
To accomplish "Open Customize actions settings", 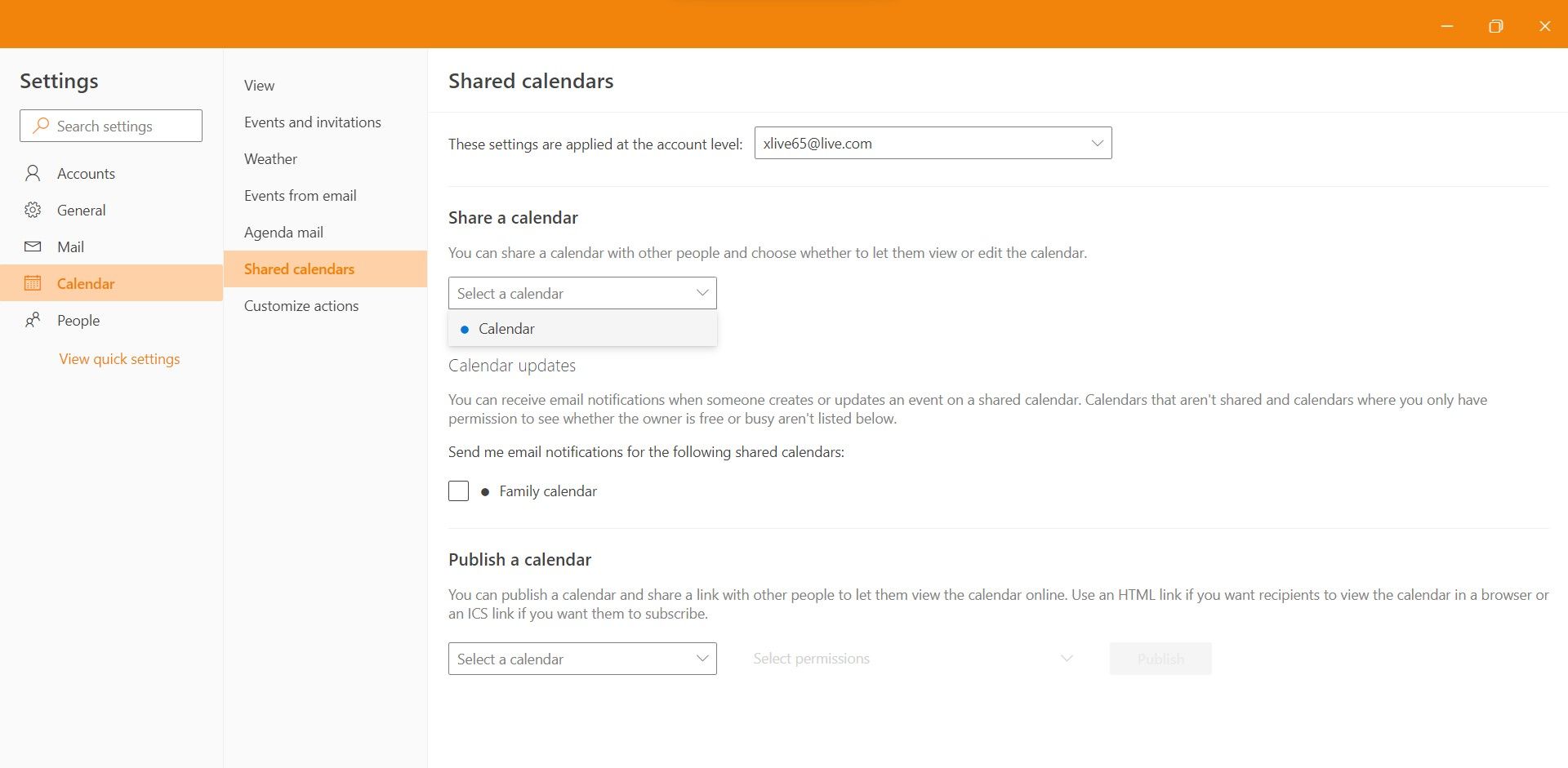I will coord(301,306).
